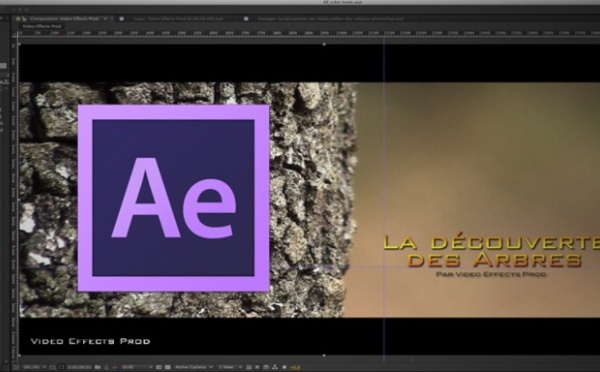Open the resolution Full dropdown
Image resolution: width=600 pixels, height=372 pixels.
tap(138, 367)
